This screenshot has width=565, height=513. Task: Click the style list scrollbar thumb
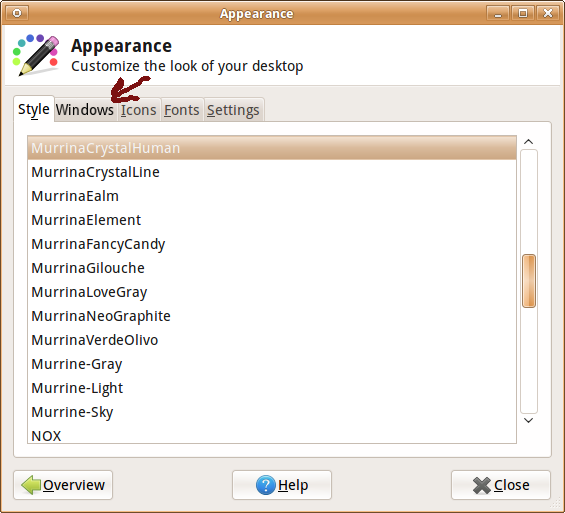point(529,281)
